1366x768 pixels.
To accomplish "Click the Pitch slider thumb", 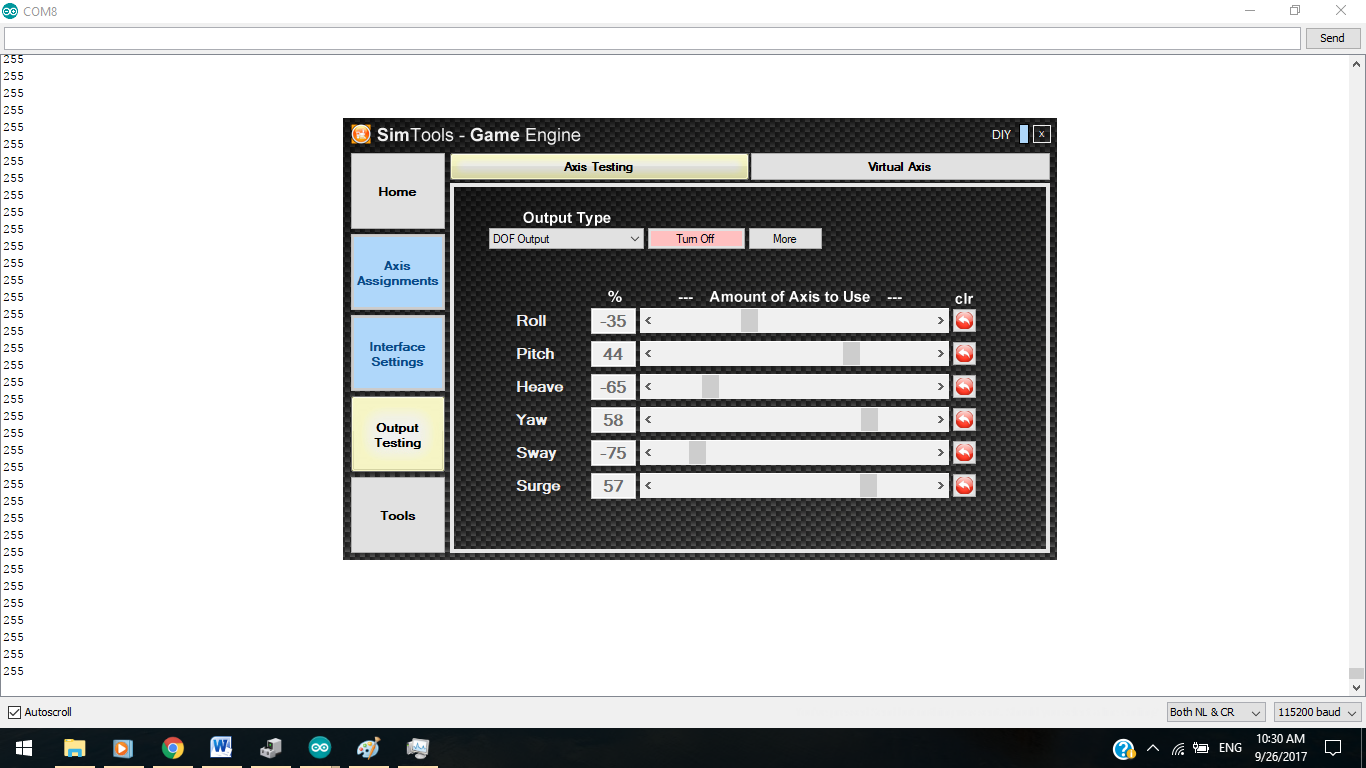I will click(x=851, y=354).
